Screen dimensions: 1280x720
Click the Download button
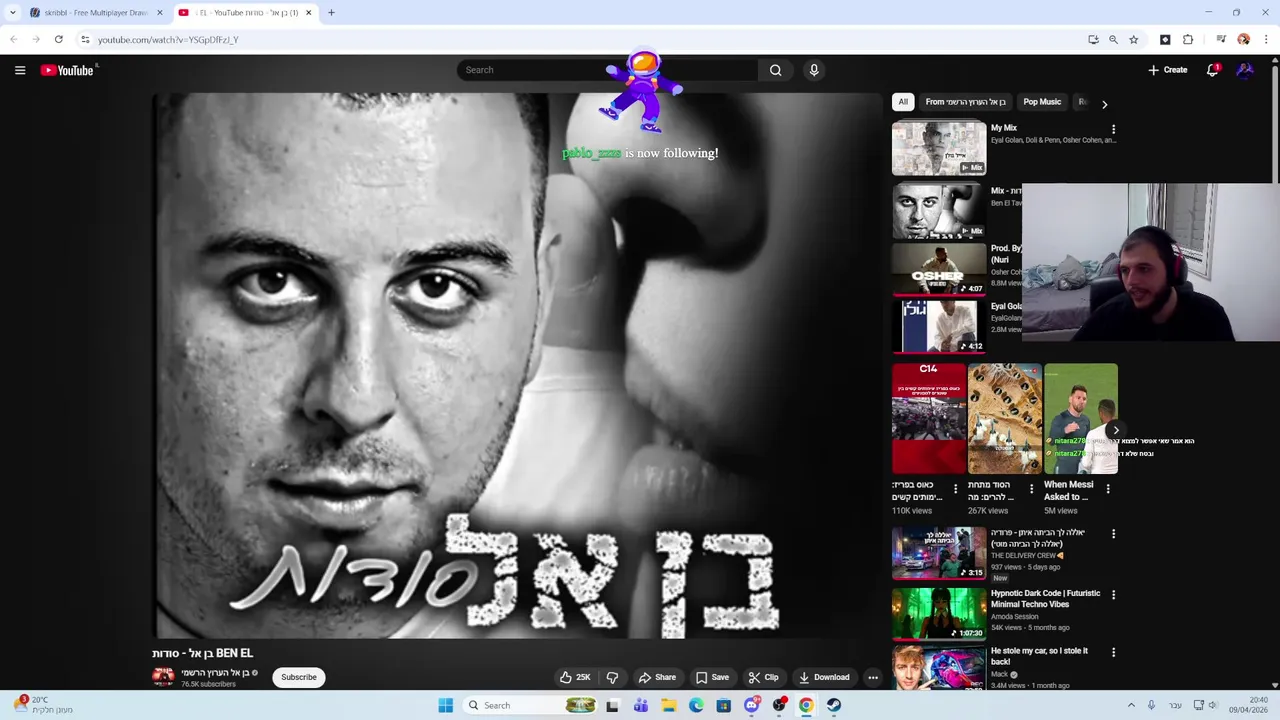824,677
